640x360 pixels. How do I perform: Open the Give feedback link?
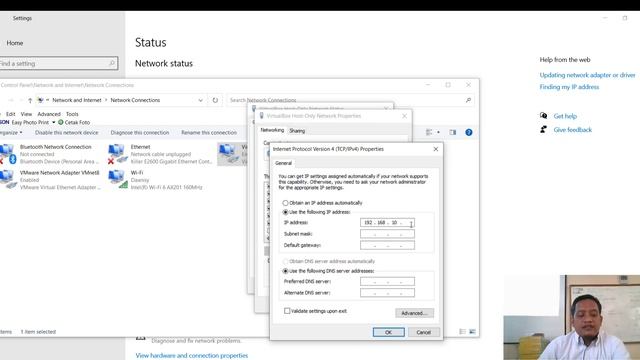(573, 130)
